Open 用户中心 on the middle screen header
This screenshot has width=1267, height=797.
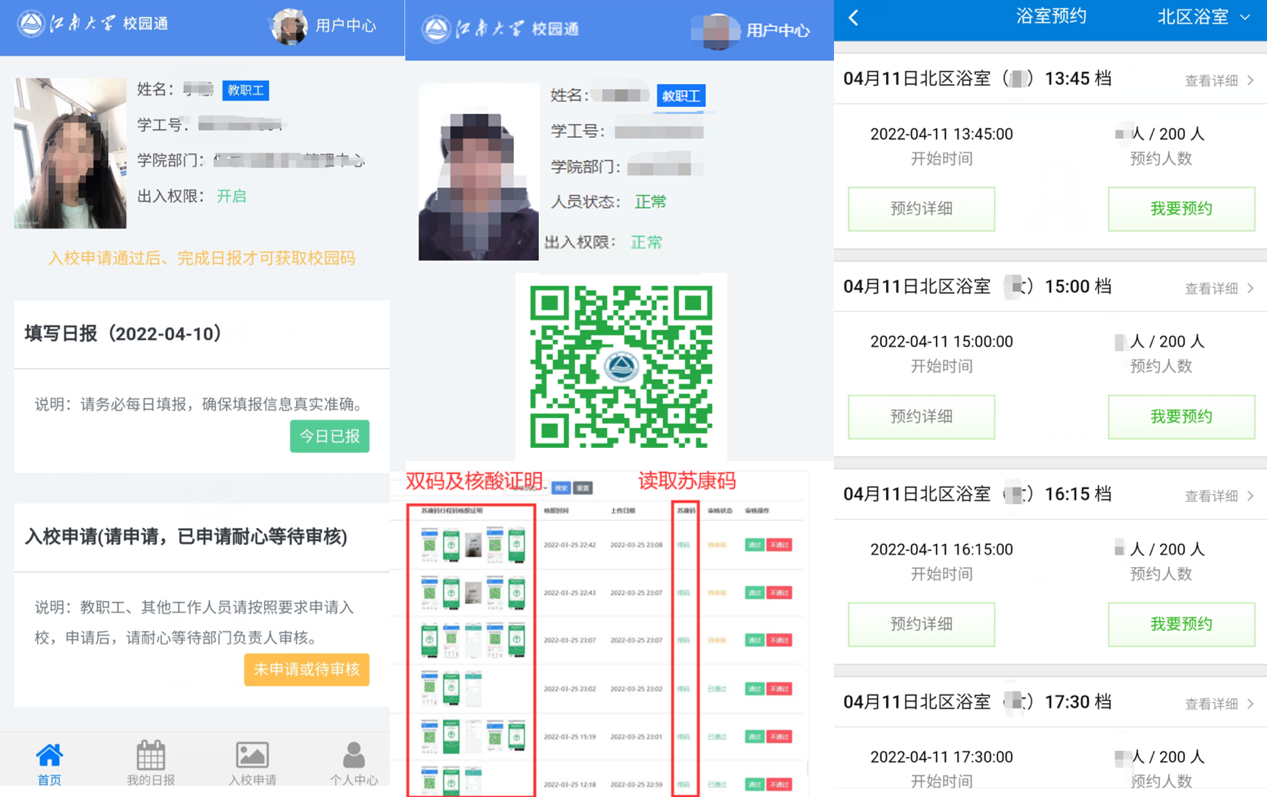click(x=777, y=31)
